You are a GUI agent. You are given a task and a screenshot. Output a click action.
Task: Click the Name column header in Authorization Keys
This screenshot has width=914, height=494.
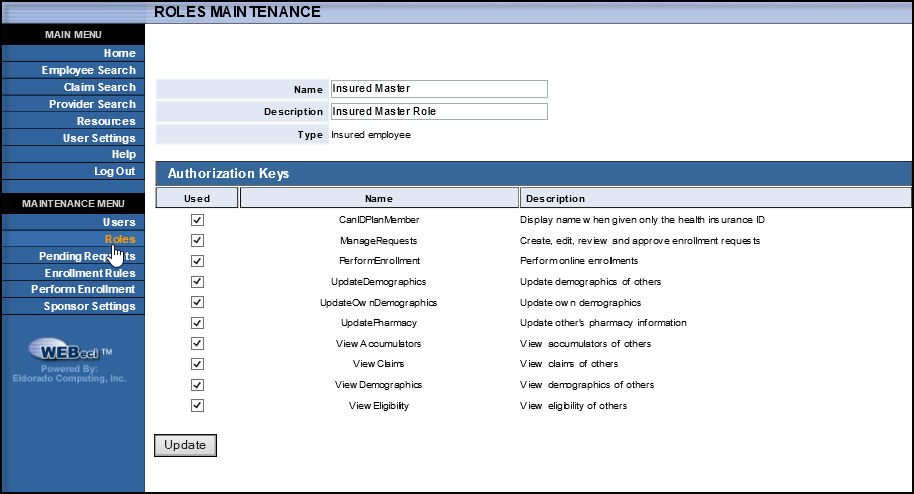click(379, 198)
